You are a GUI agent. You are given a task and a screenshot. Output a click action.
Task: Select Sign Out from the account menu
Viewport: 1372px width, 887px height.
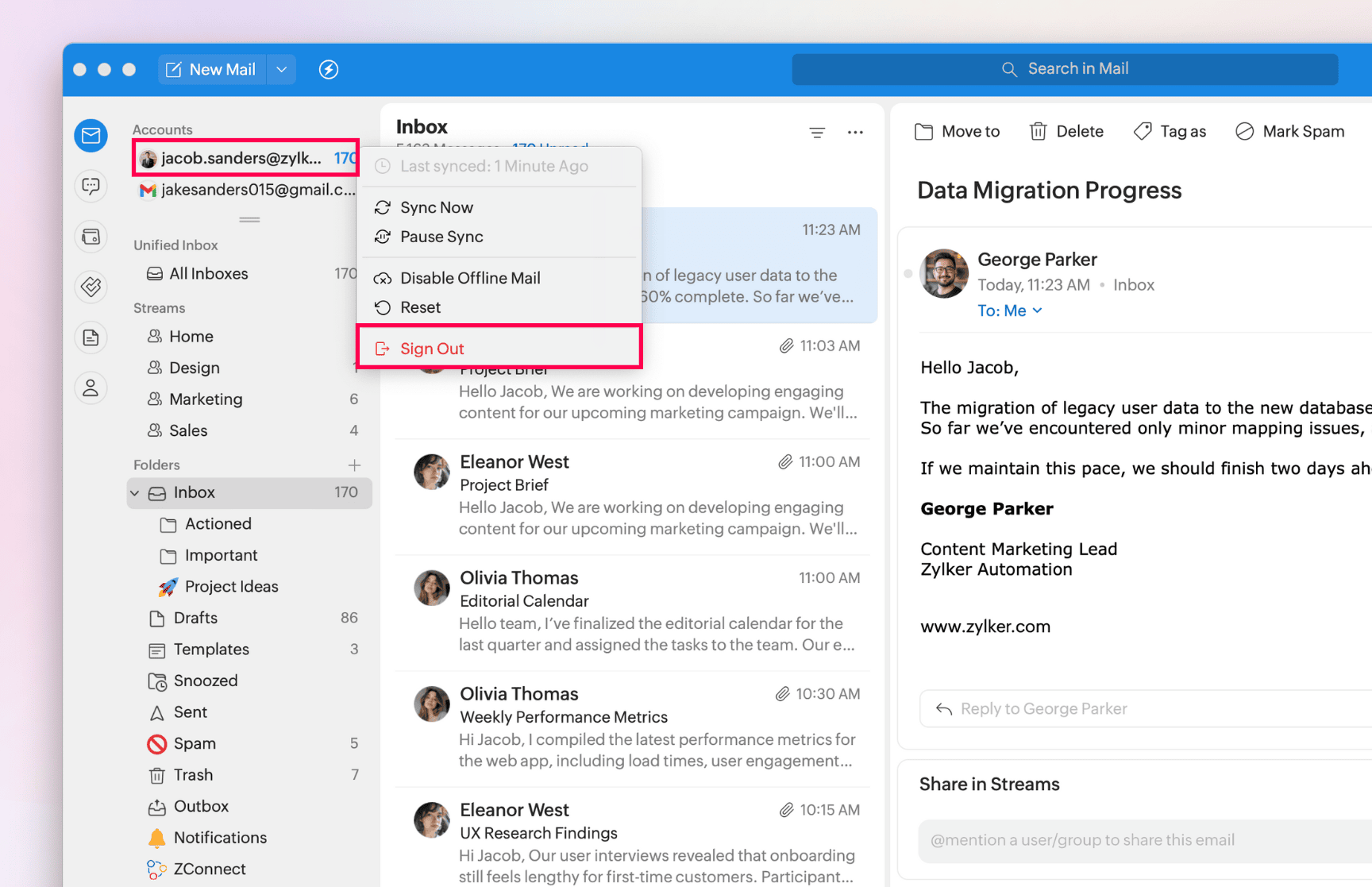click(x=432, y=349)
